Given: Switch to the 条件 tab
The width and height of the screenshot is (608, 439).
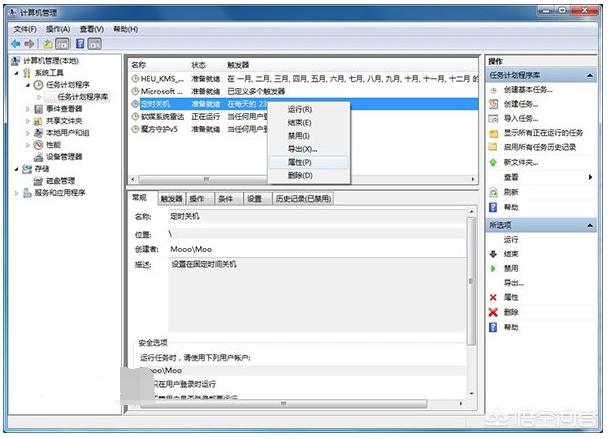Looking at the screenshot, I should pyautogui.click(x=228, y=199).
